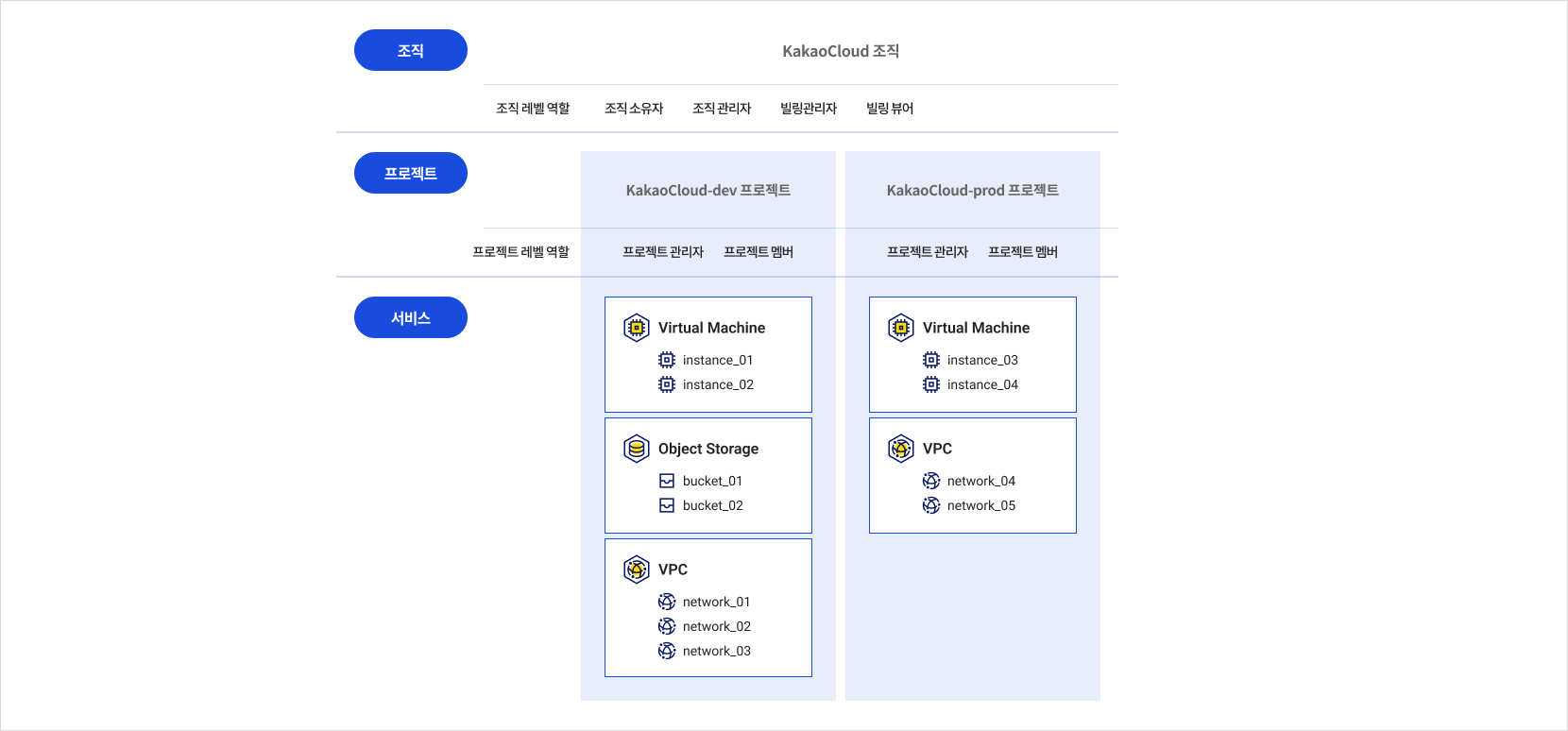
Task: Click the network icon next to network_03
Action: pyautogui.click(x=667, y=651)
